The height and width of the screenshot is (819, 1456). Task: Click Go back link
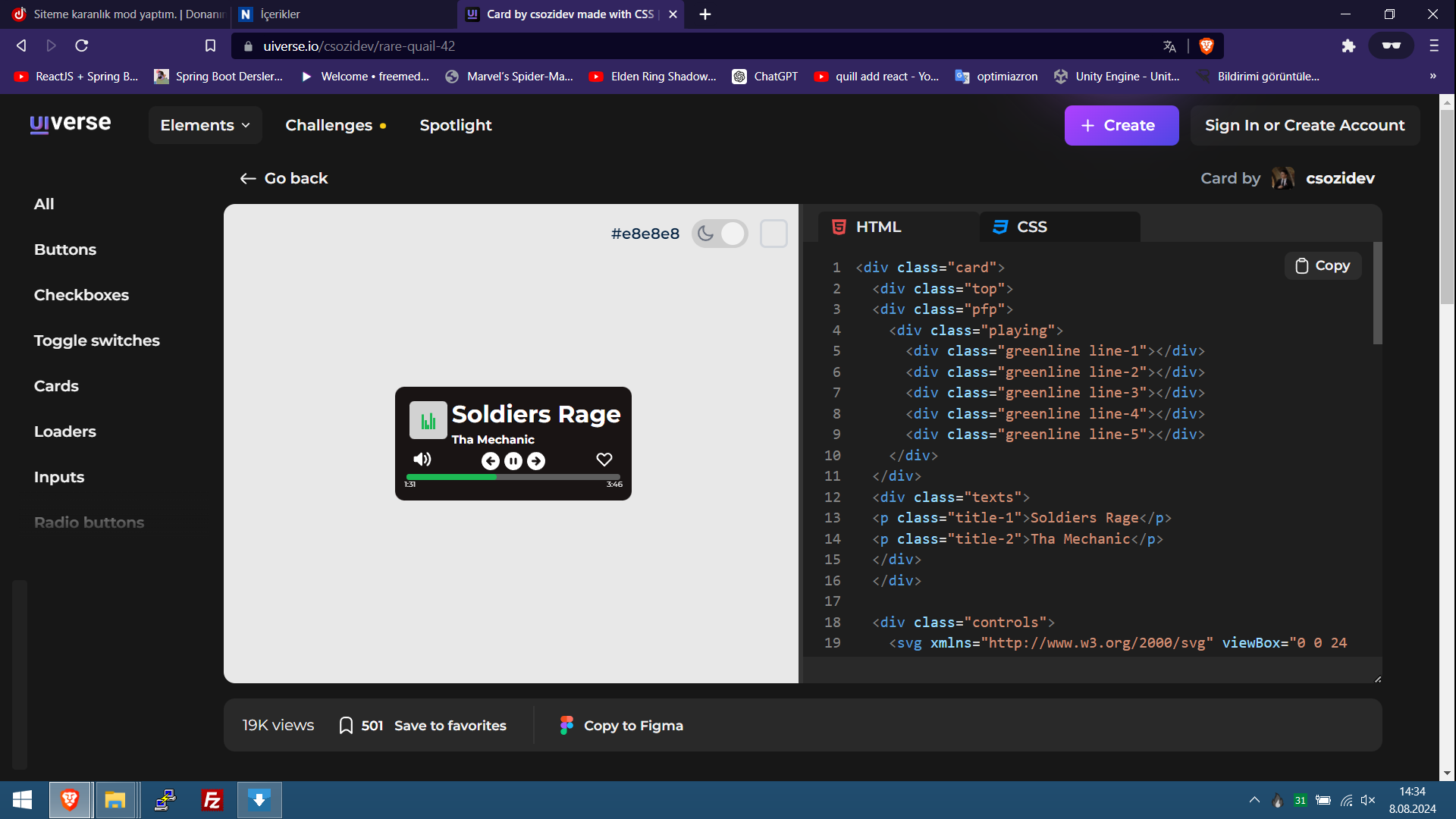[x=284, y=178]
